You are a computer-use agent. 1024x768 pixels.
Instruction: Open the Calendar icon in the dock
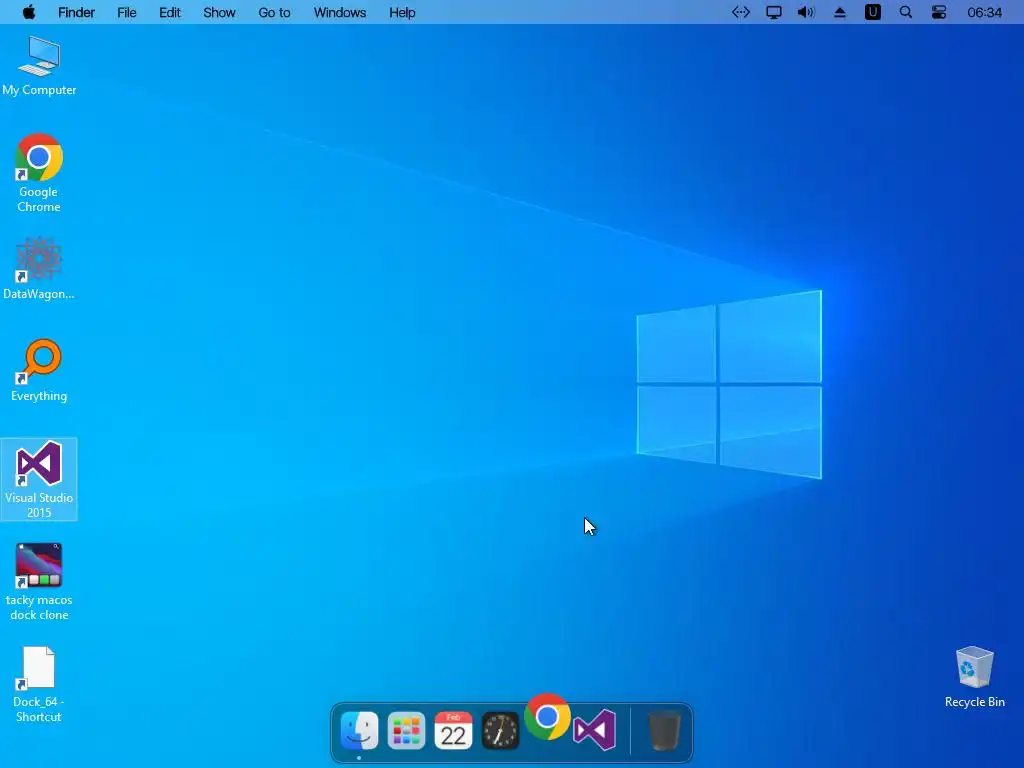(453, 730)
